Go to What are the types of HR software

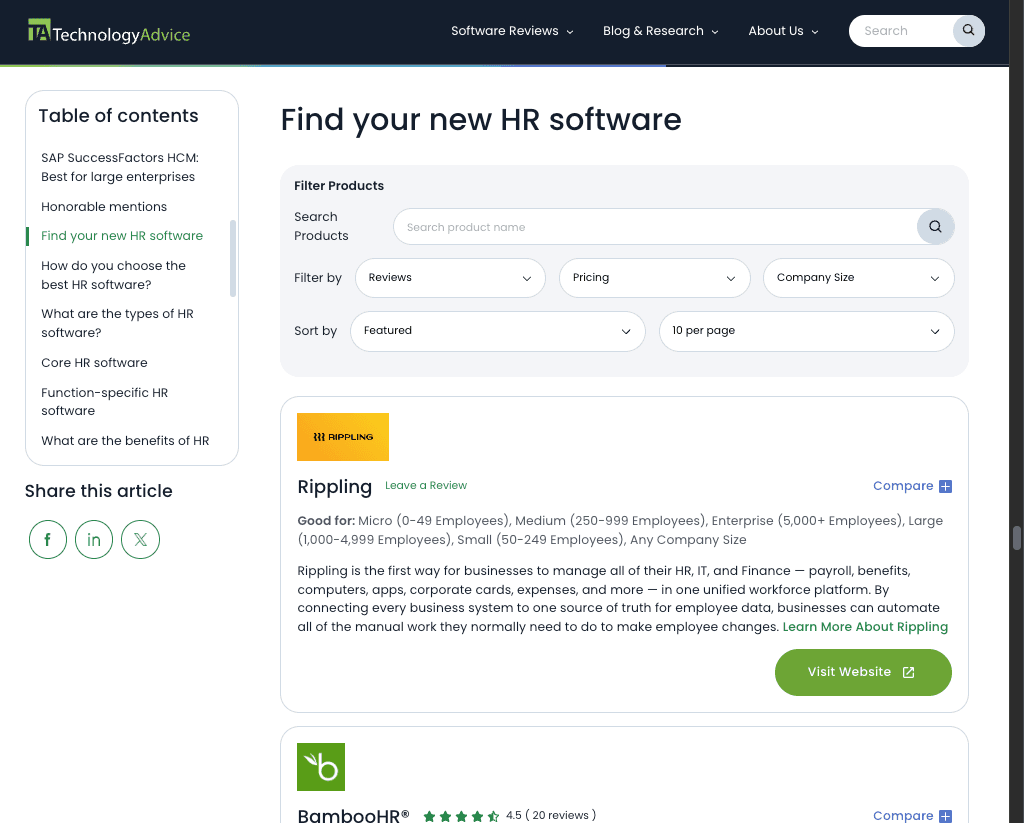point(117,323)
